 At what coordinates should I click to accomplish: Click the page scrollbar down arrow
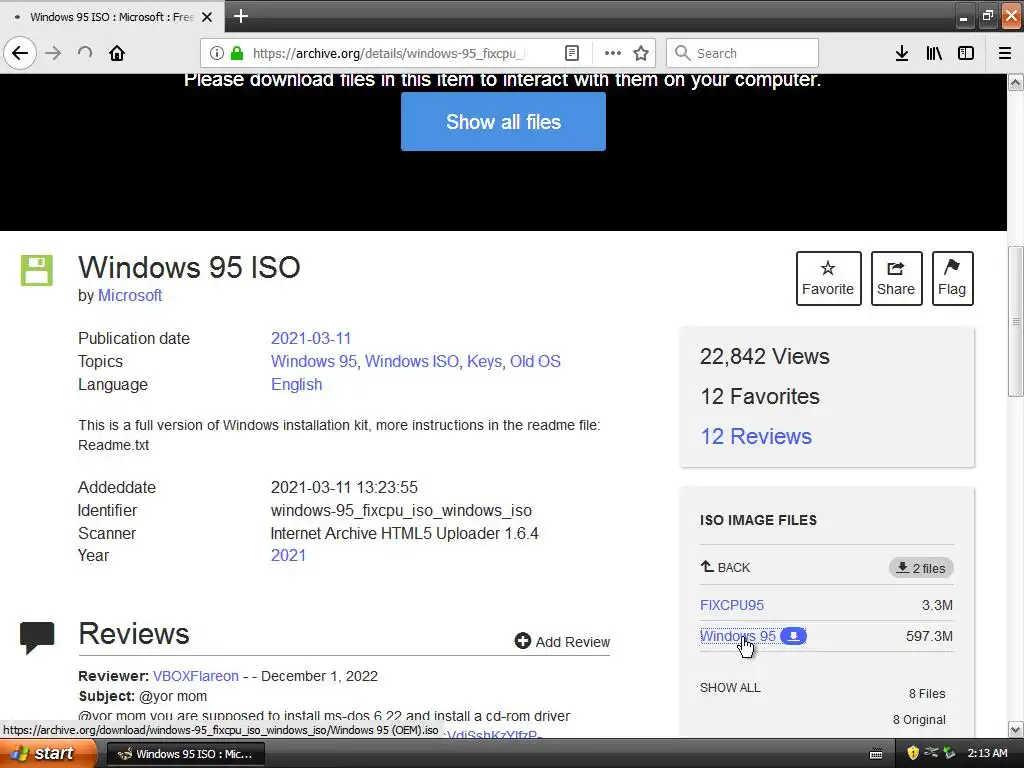pos(1016,729)
